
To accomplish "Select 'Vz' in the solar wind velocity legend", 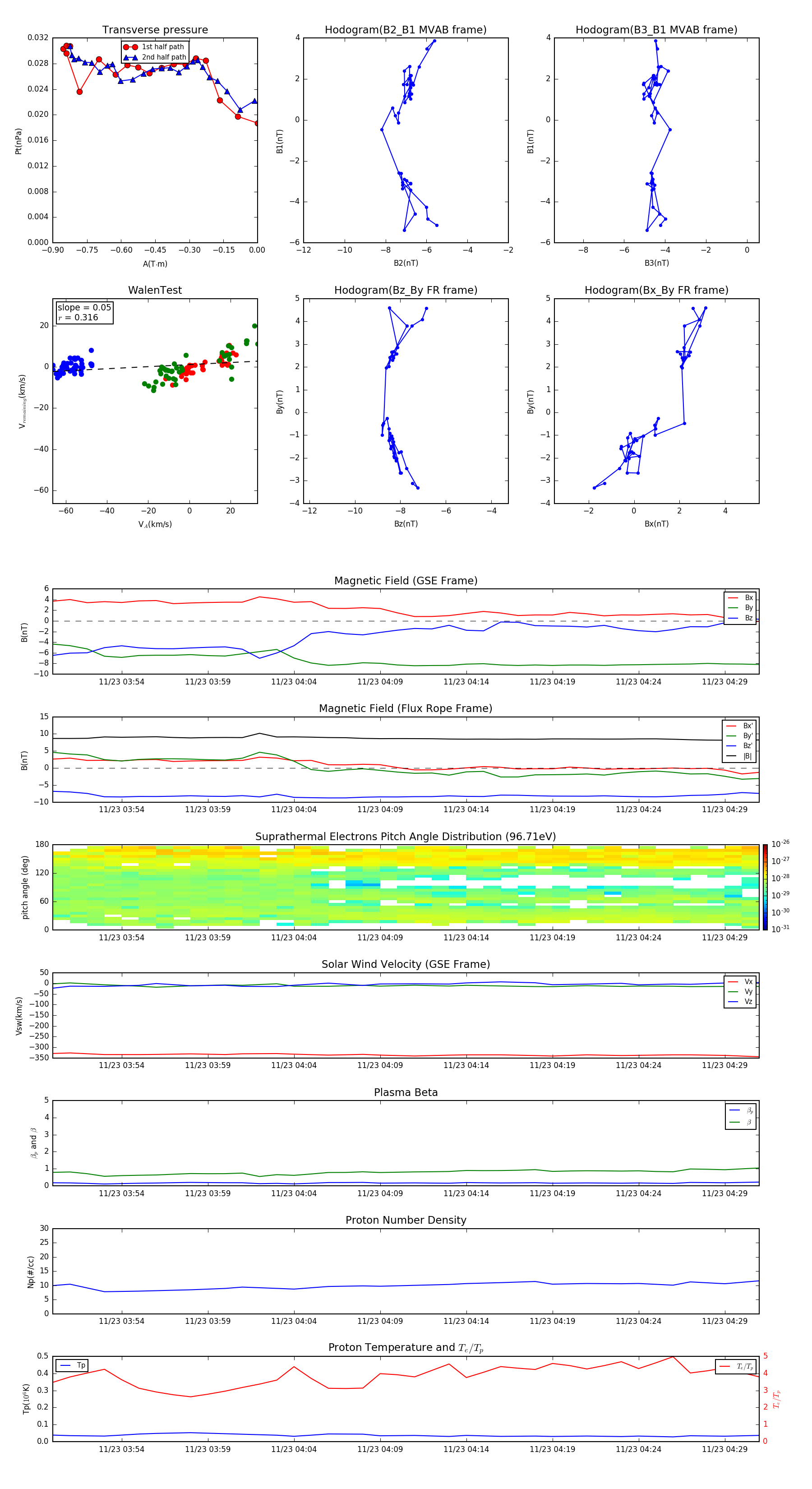I will point(741,1002).
